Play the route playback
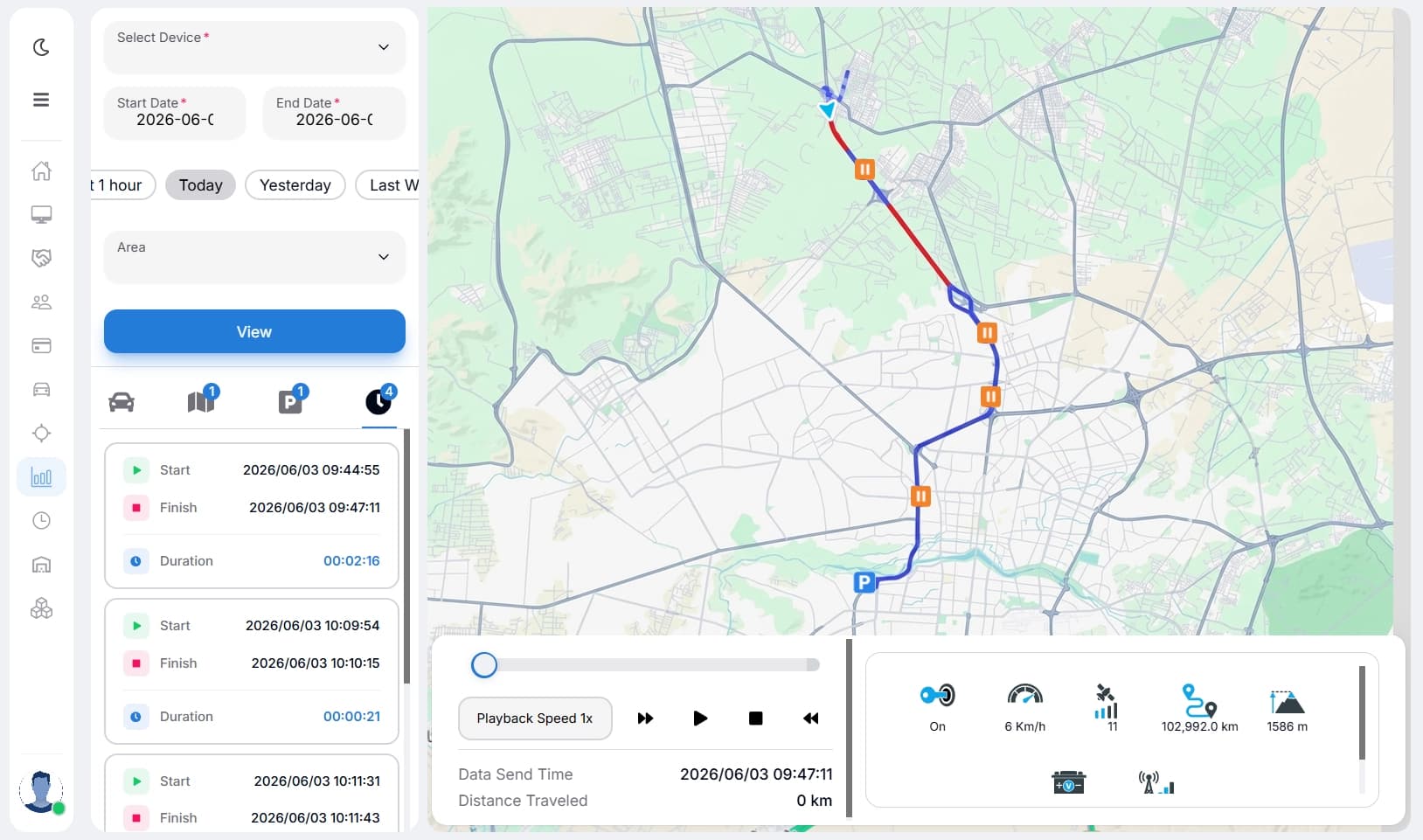The image size is (1423, 840). pyautogui.click(x=700, y=719)
